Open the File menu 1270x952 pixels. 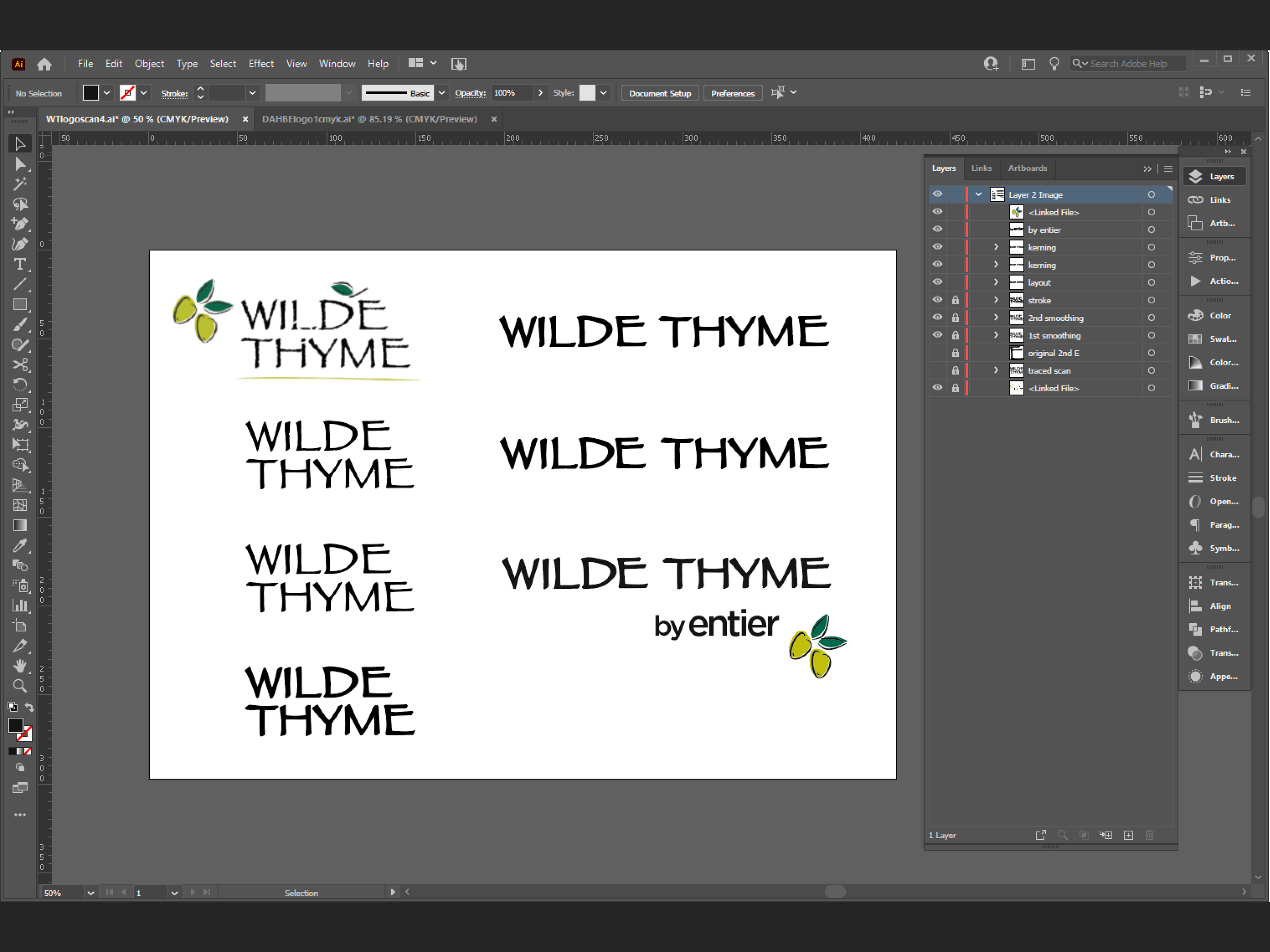coord(86,64)
